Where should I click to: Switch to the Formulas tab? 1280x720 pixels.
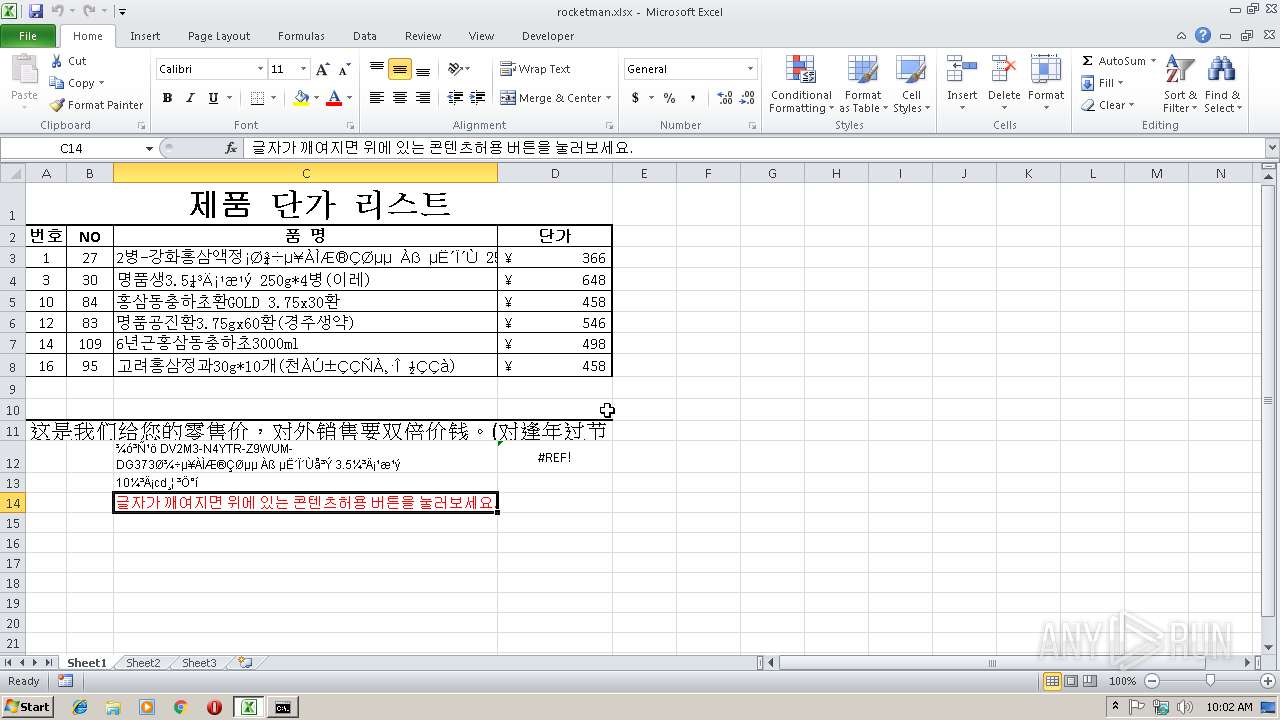[301, 36]
